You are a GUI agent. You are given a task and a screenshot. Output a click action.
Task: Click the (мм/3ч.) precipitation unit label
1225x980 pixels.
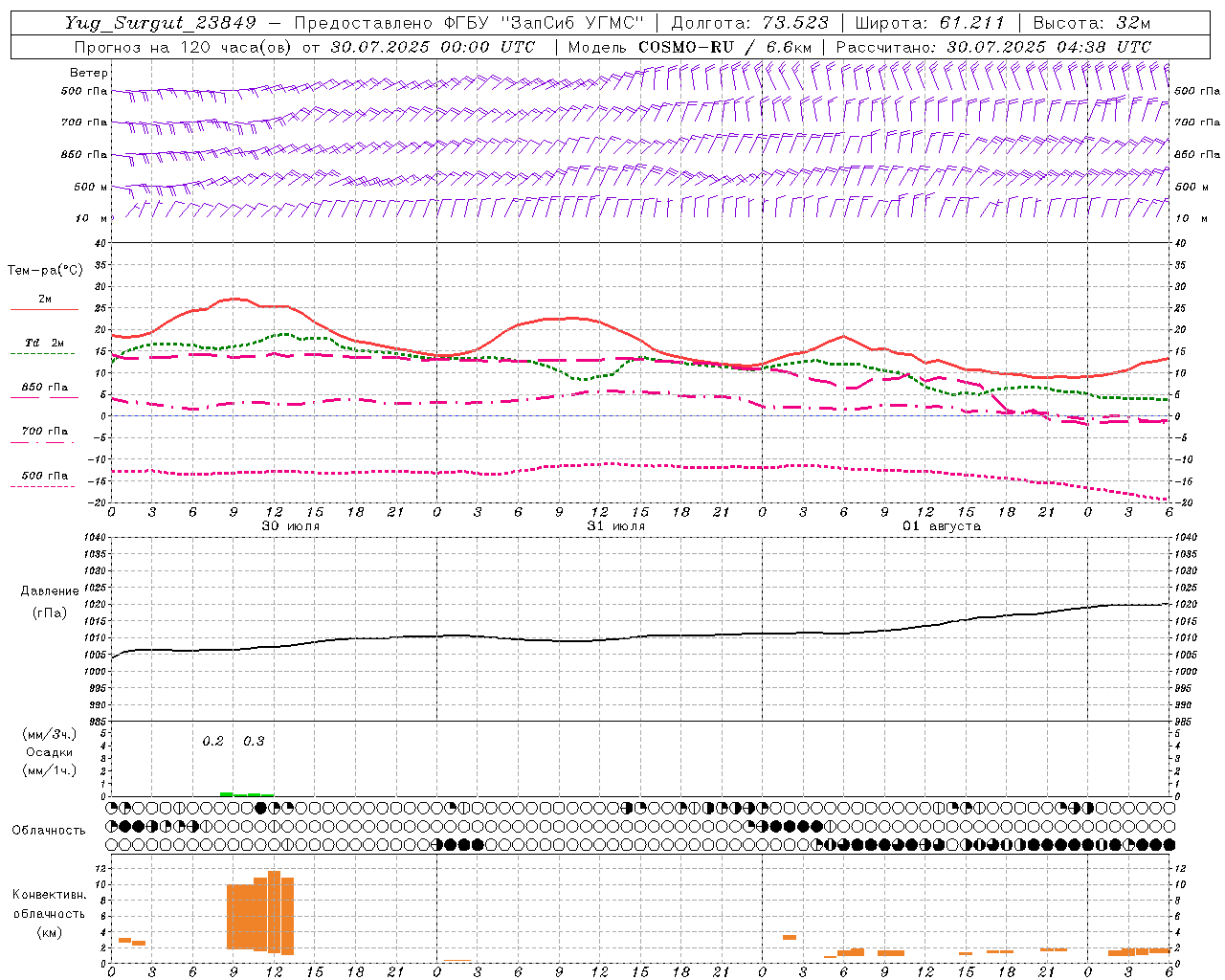coord(49,734)
